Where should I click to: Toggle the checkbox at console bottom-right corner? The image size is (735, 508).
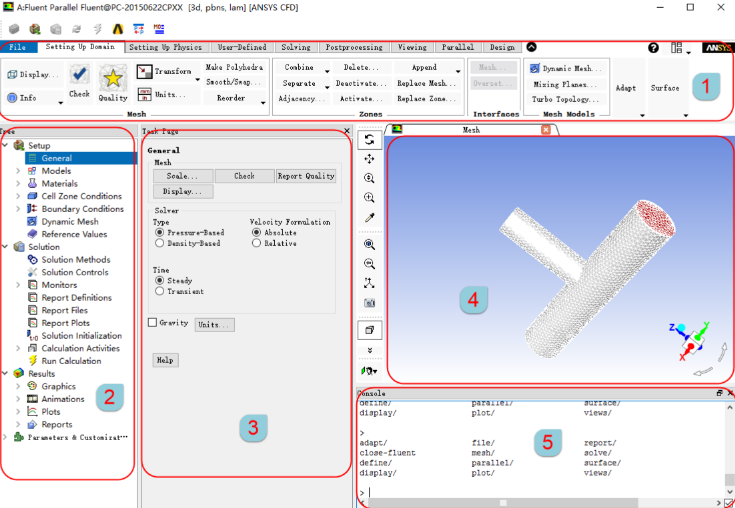coord(728,503)
